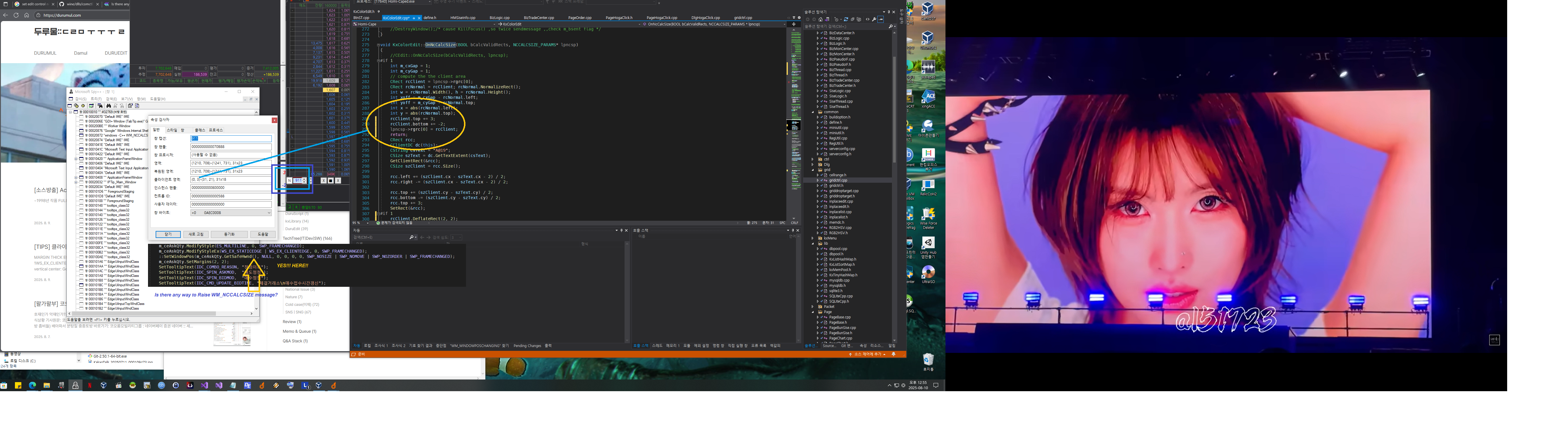
Task: Click the 창 캡션 input field containing 911
Action: [231, 139]
